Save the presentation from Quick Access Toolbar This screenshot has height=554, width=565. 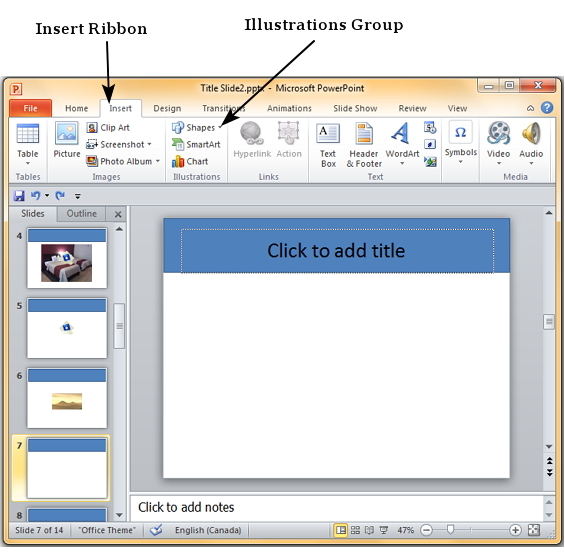click(19, 196)
